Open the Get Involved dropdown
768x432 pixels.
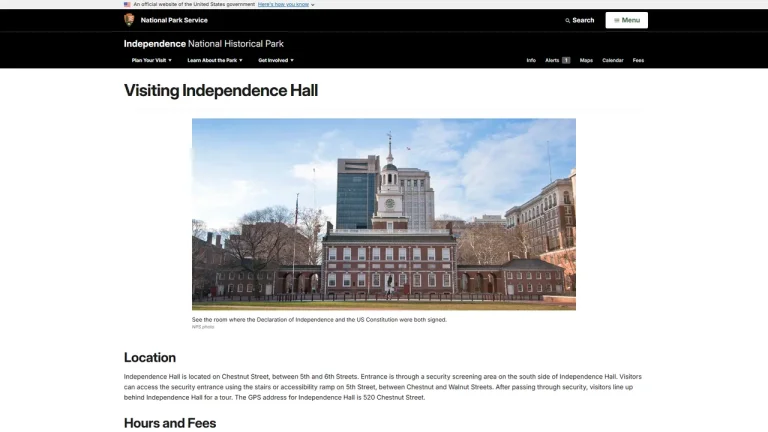(x=276, y=60)
